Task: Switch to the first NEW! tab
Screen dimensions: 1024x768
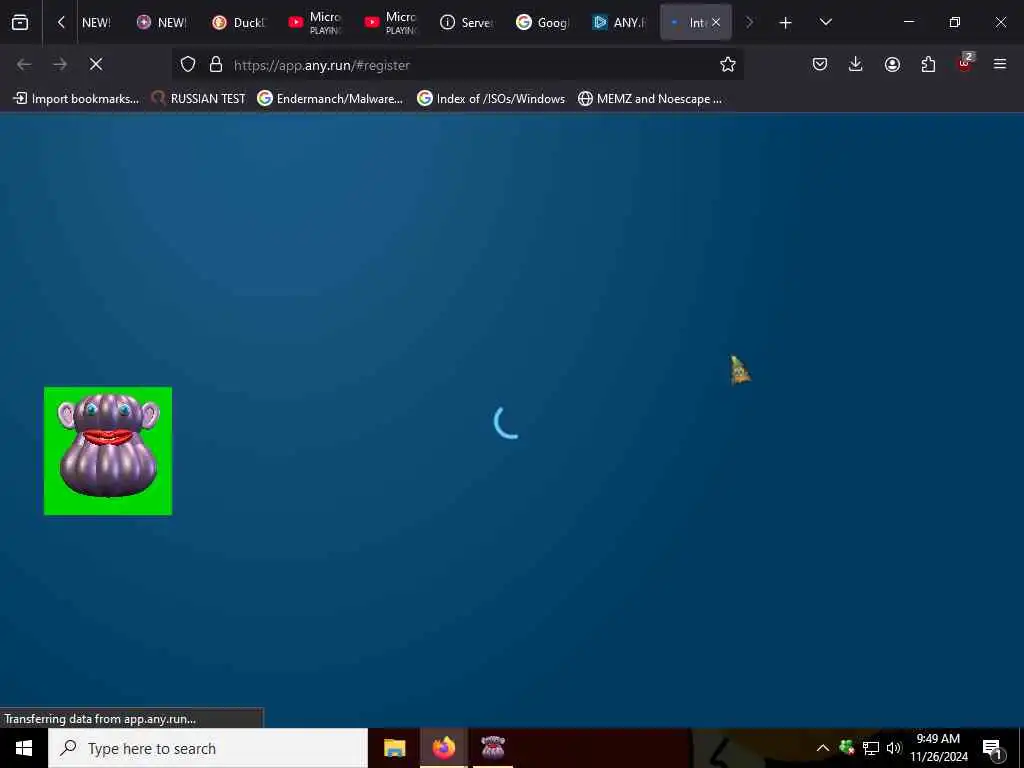Action: [x=96, y=23]
